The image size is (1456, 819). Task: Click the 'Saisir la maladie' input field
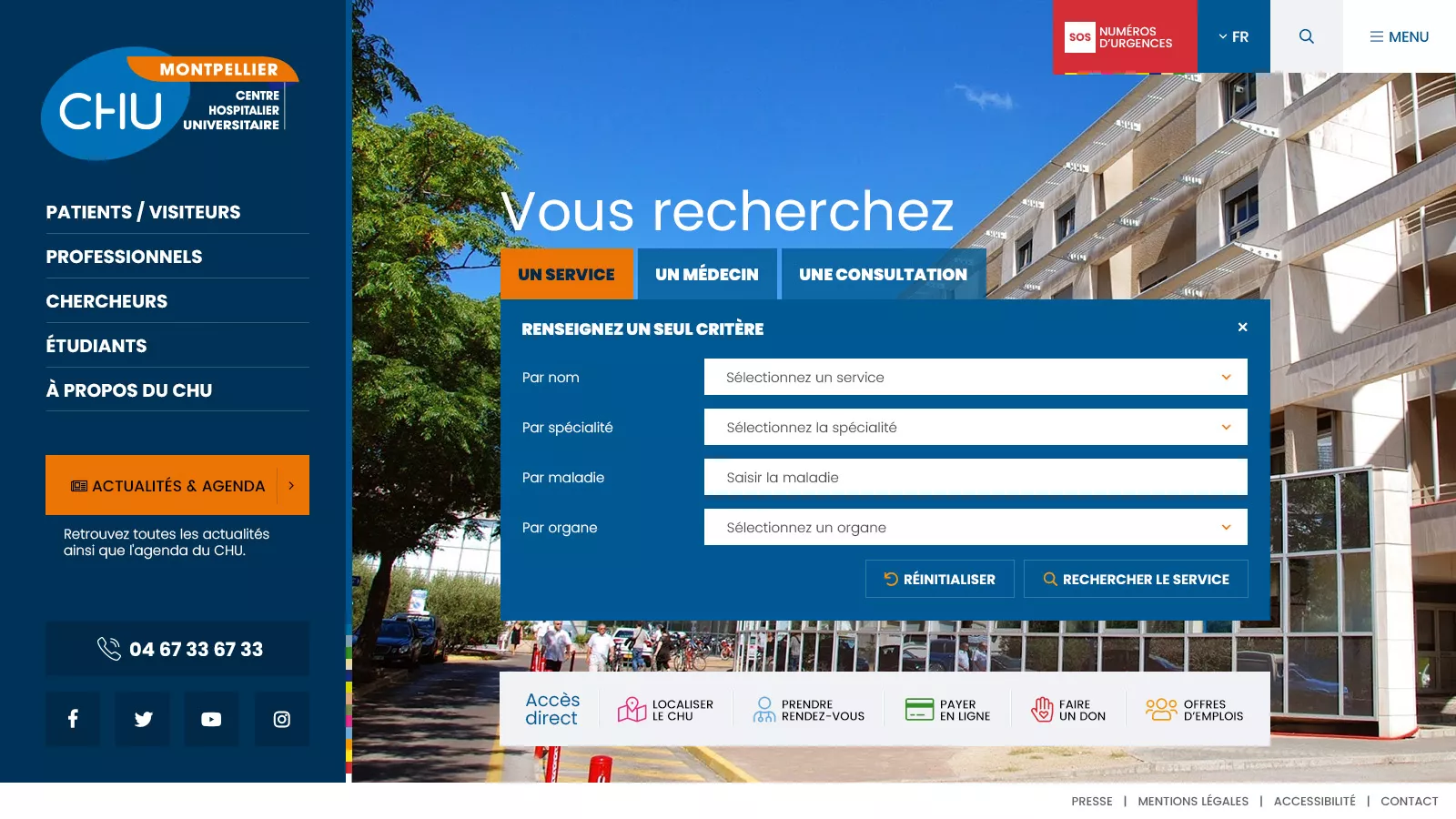975,477
